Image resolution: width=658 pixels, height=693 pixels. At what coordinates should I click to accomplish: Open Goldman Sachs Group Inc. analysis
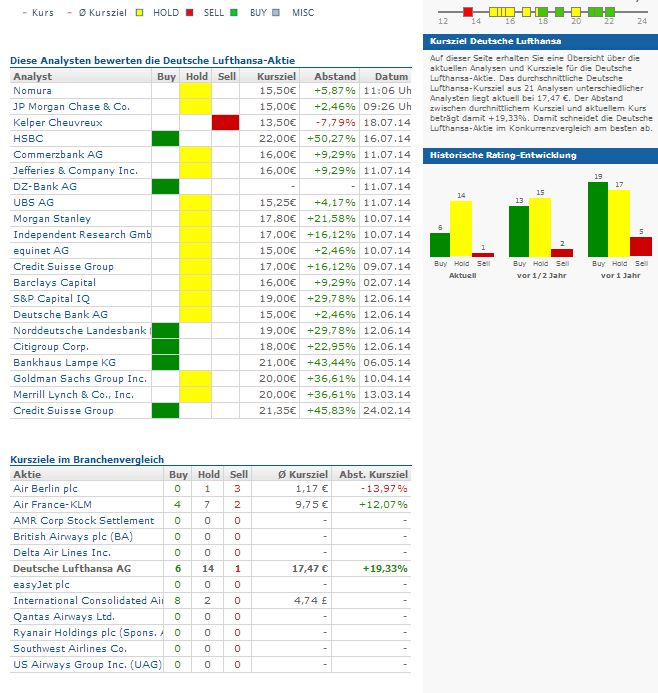(80, 378)
